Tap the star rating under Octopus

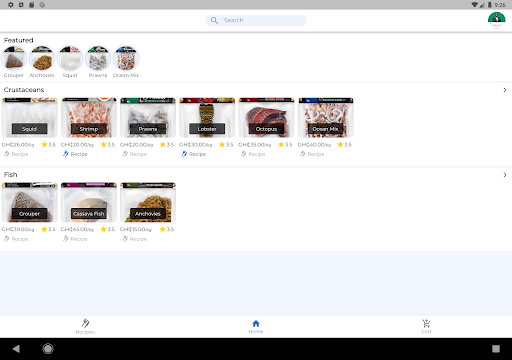coord(285,144)
